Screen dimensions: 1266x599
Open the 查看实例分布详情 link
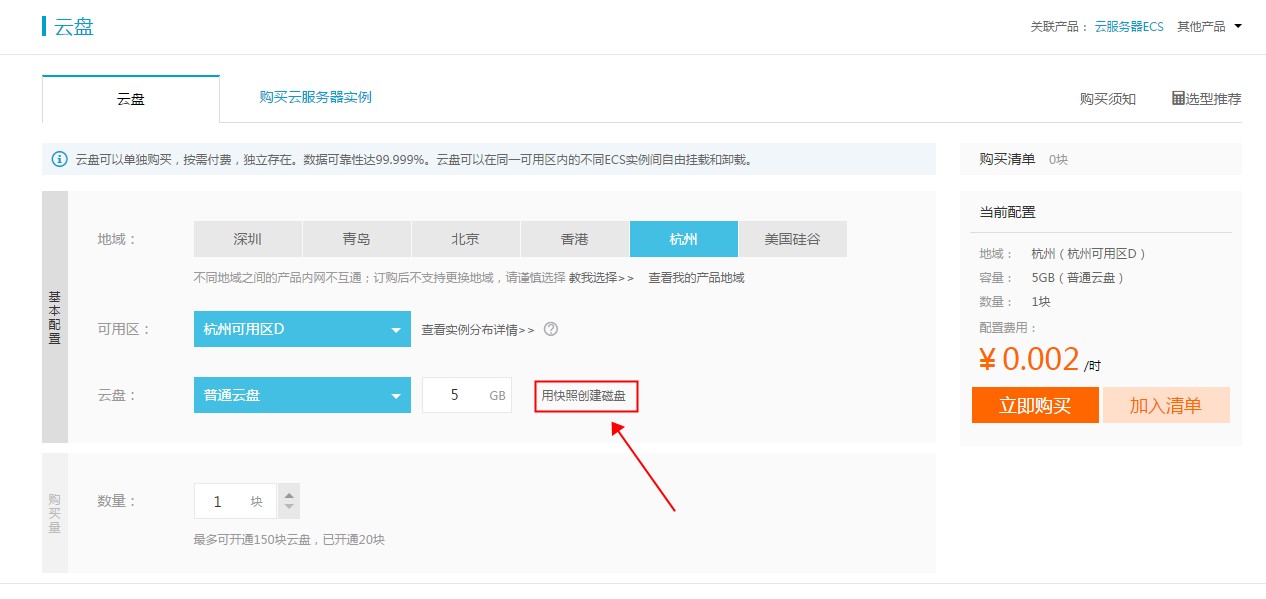tap(477, 329)
